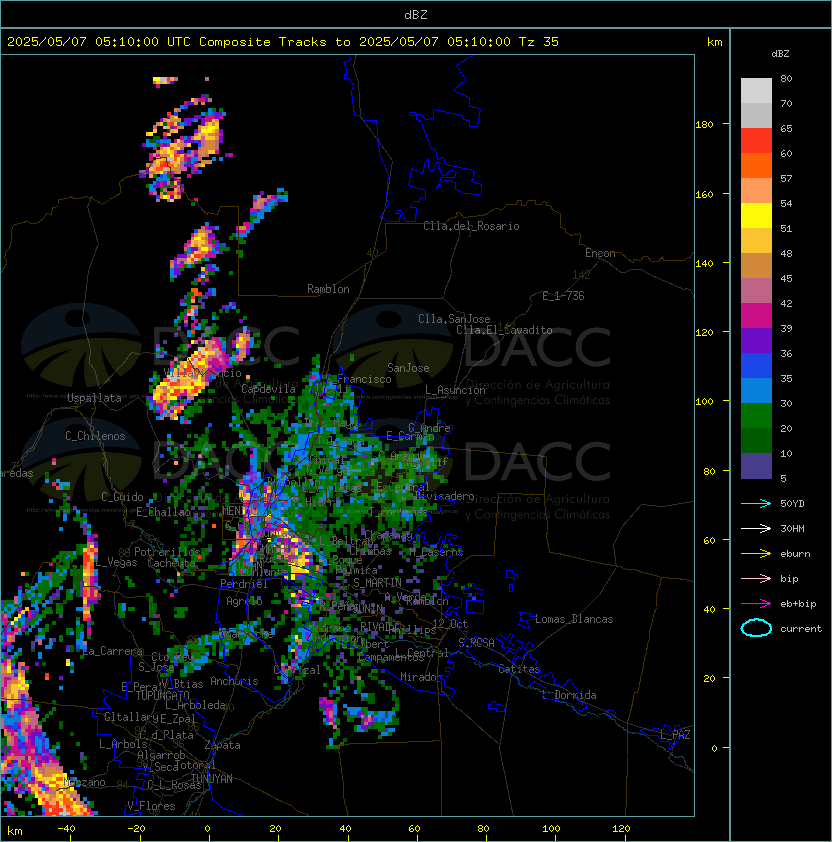Click the C_Guido place label

122,497
